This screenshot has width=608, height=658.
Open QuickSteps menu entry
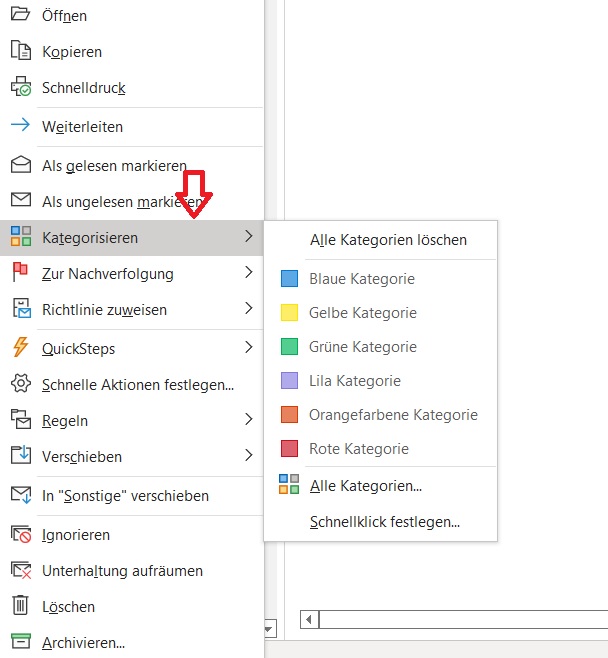click(x=132, y=348)
